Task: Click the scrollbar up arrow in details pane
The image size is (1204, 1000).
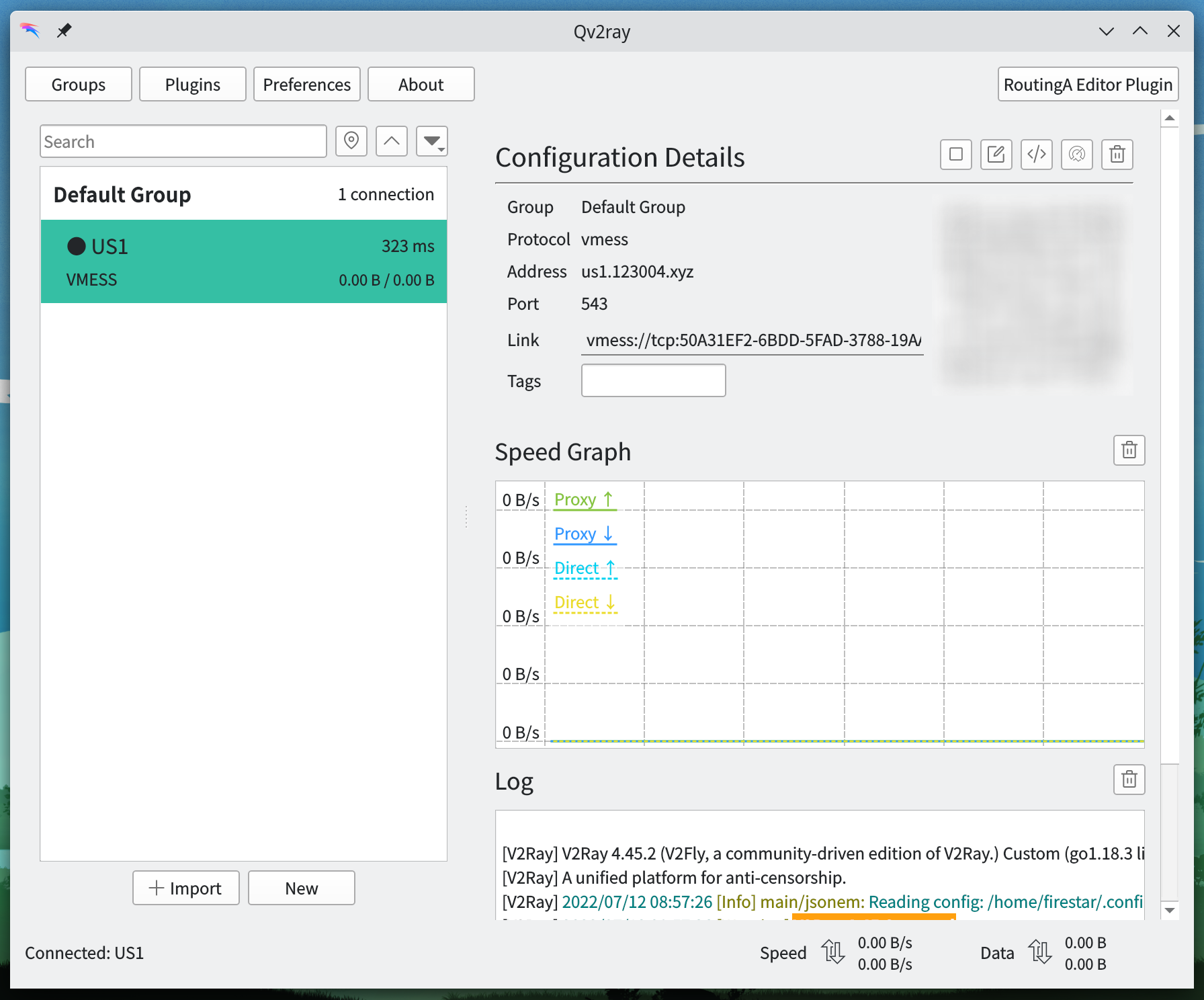Action: coord(1170,118)
